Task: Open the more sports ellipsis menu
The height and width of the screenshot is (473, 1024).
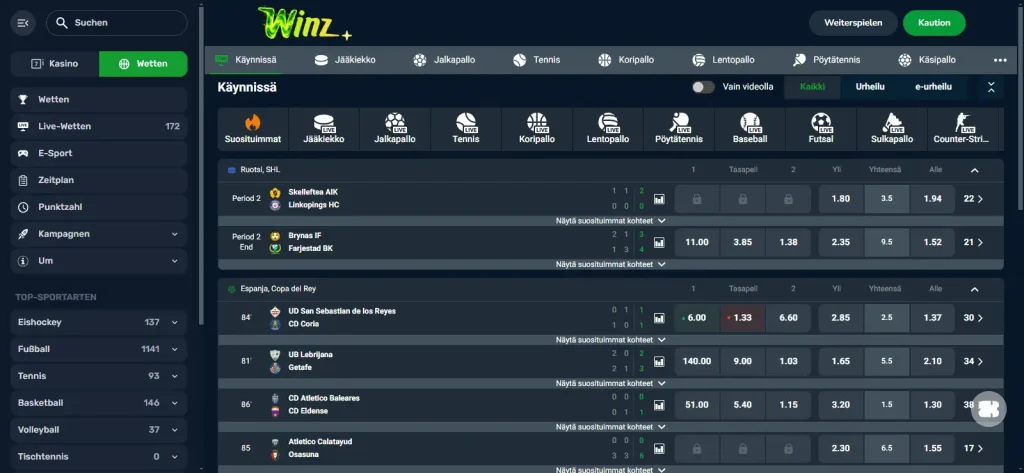Action: [1000, 60]
